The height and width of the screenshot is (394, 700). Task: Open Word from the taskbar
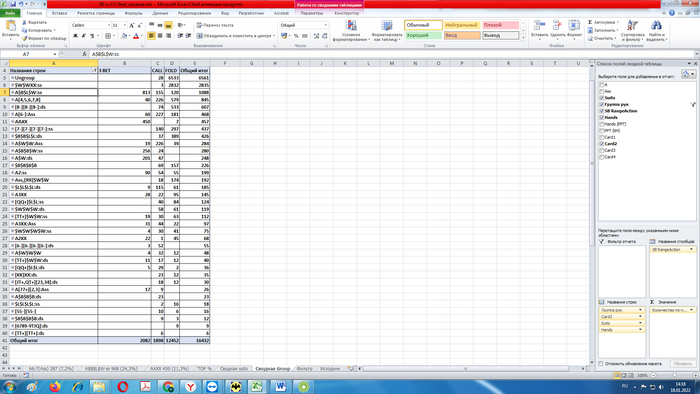(x=281, y=386)
